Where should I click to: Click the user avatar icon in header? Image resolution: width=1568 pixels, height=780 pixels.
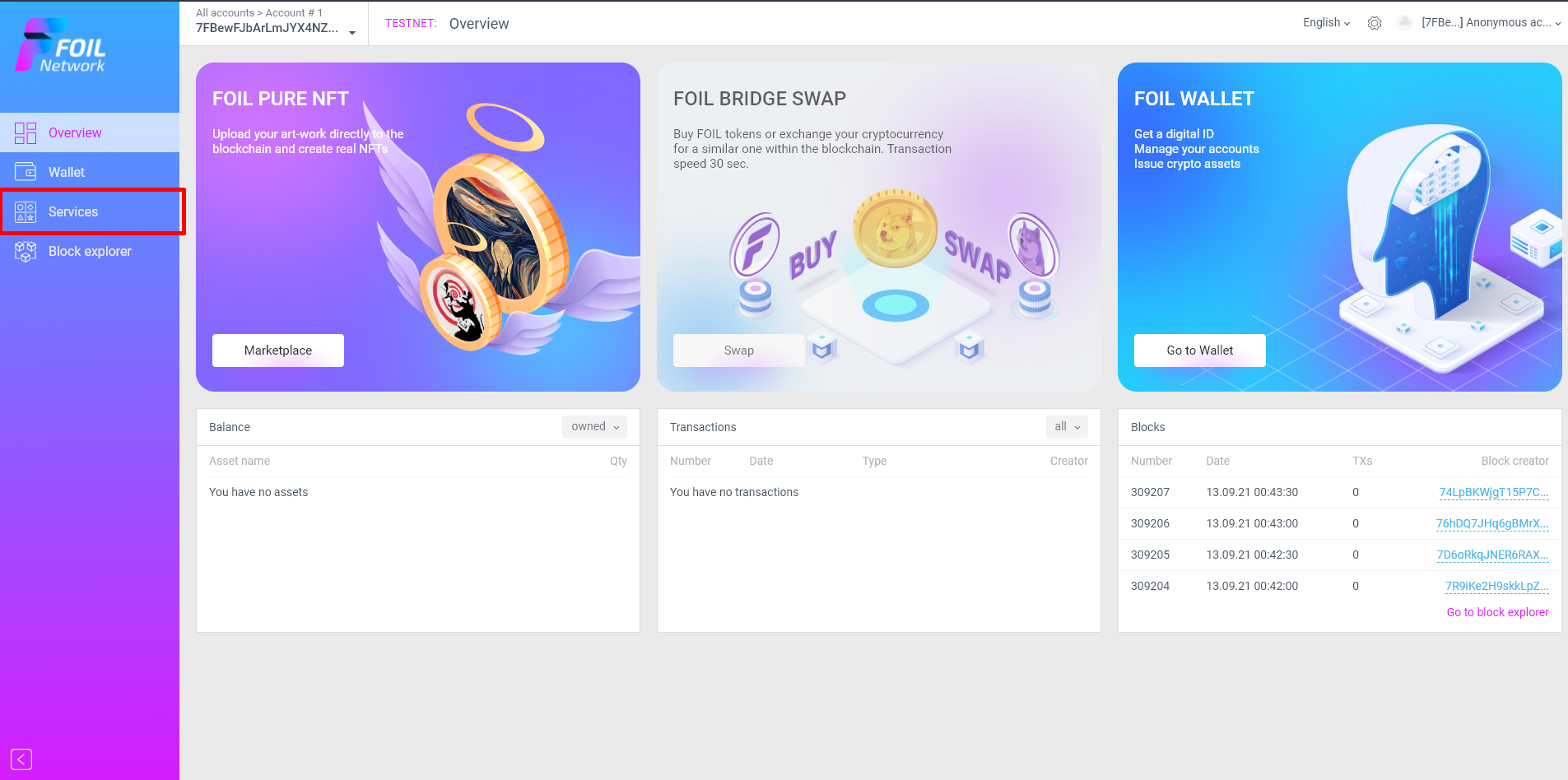tap(1405, 23)
